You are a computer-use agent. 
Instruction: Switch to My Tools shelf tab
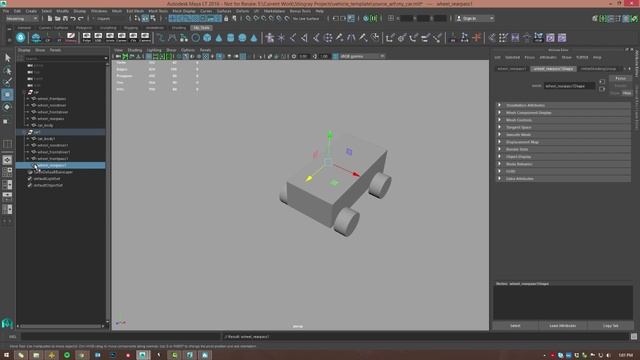[x=202, y=28]
